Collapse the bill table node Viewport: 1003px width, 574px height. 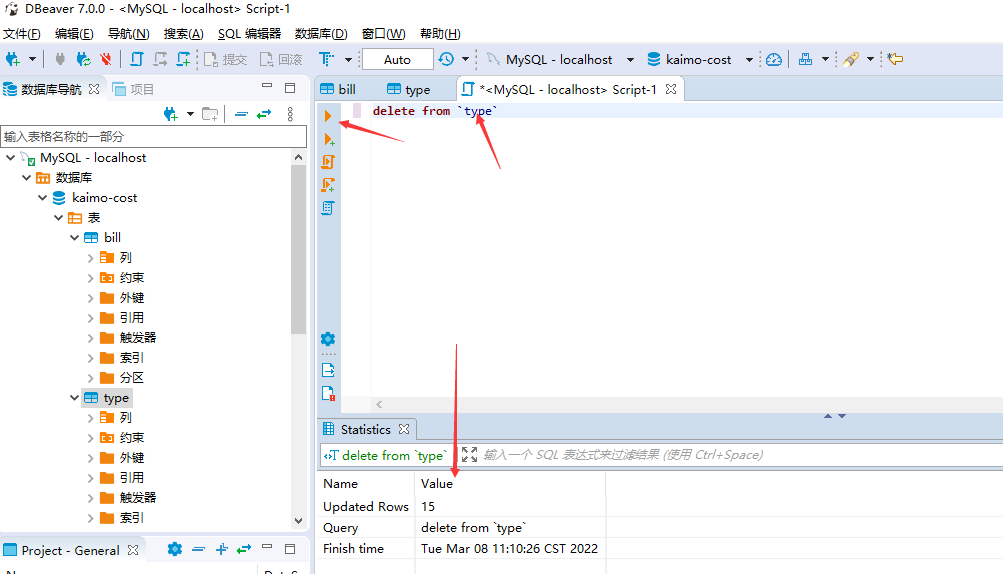(x=74, y=237)
